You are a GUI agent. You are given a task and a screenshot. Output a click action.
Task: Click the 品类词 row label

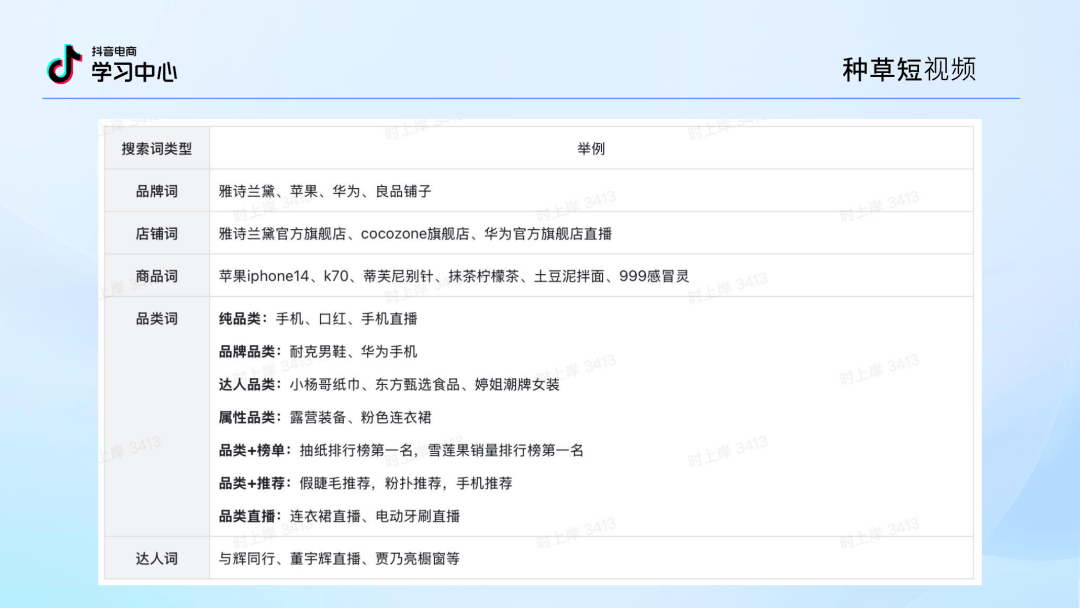click(157, 319)
